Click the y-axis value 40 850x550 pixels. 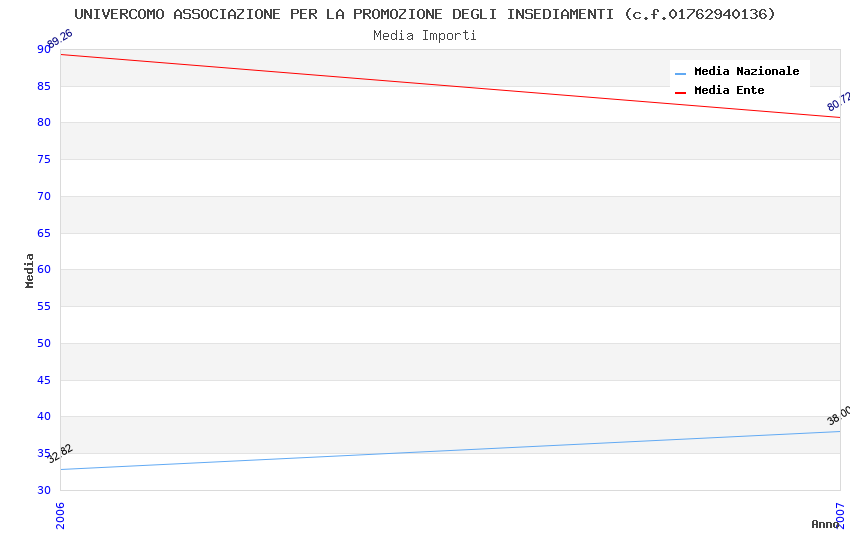(44, 416)
